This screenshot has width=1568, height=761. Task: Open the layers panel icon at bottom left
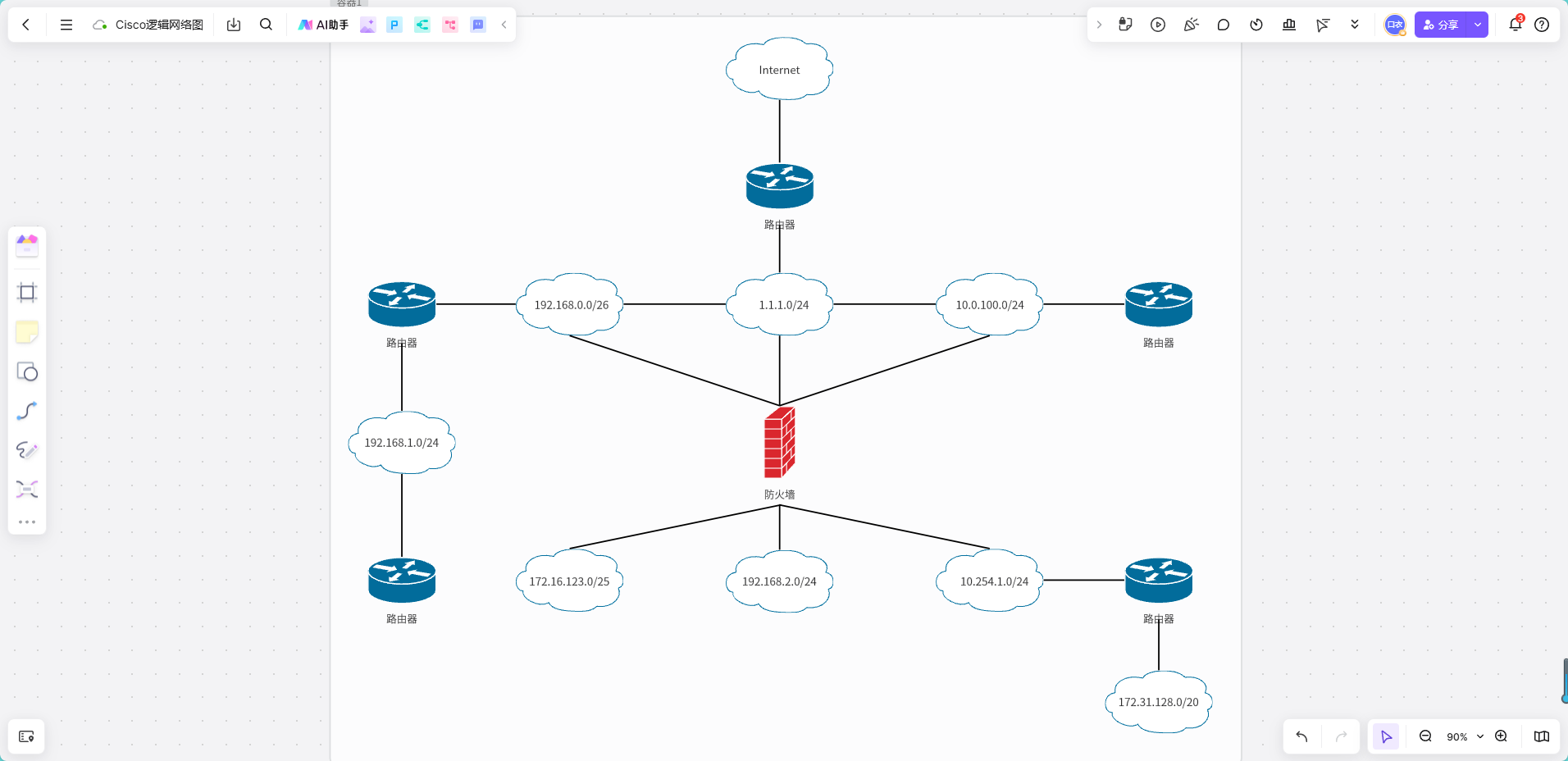coord(26,736)
